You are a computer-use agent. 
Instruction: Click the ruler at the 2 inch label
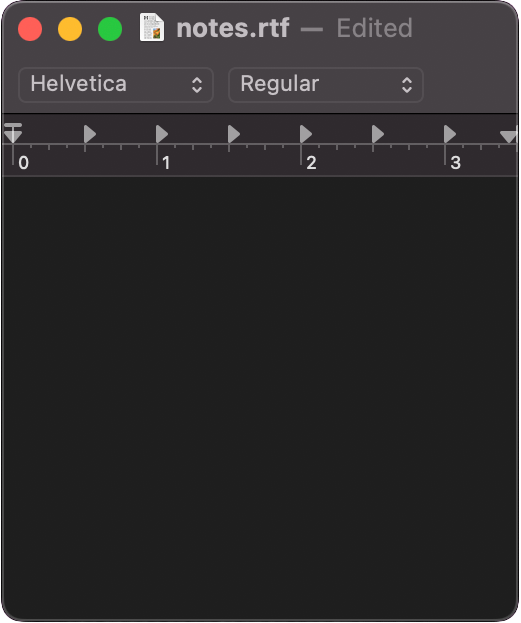(311, 163)
